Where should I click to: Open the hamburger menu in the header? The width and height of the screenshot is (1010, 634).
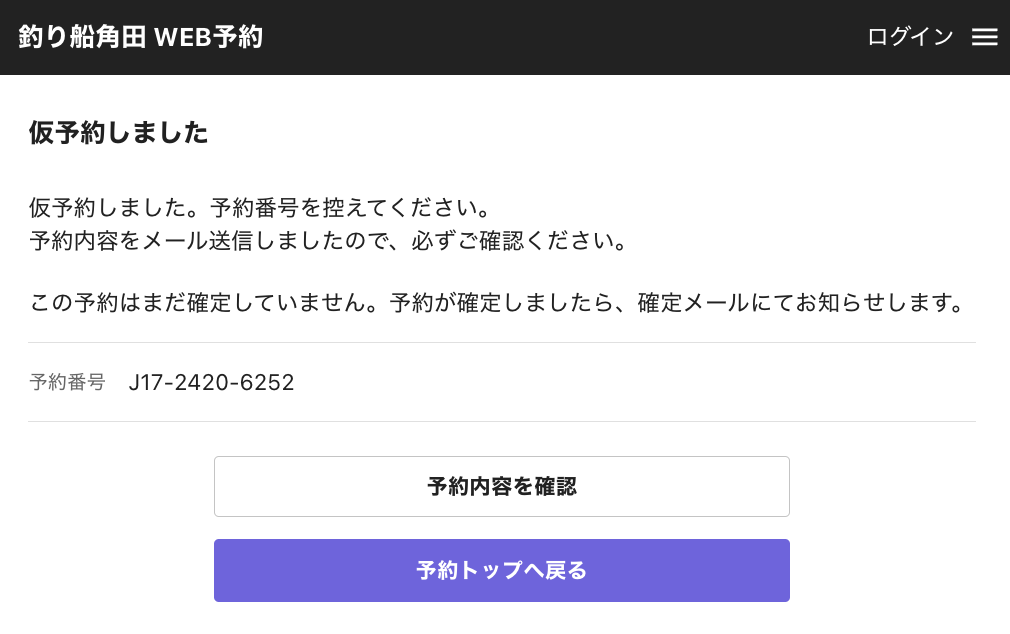point(985,37)
